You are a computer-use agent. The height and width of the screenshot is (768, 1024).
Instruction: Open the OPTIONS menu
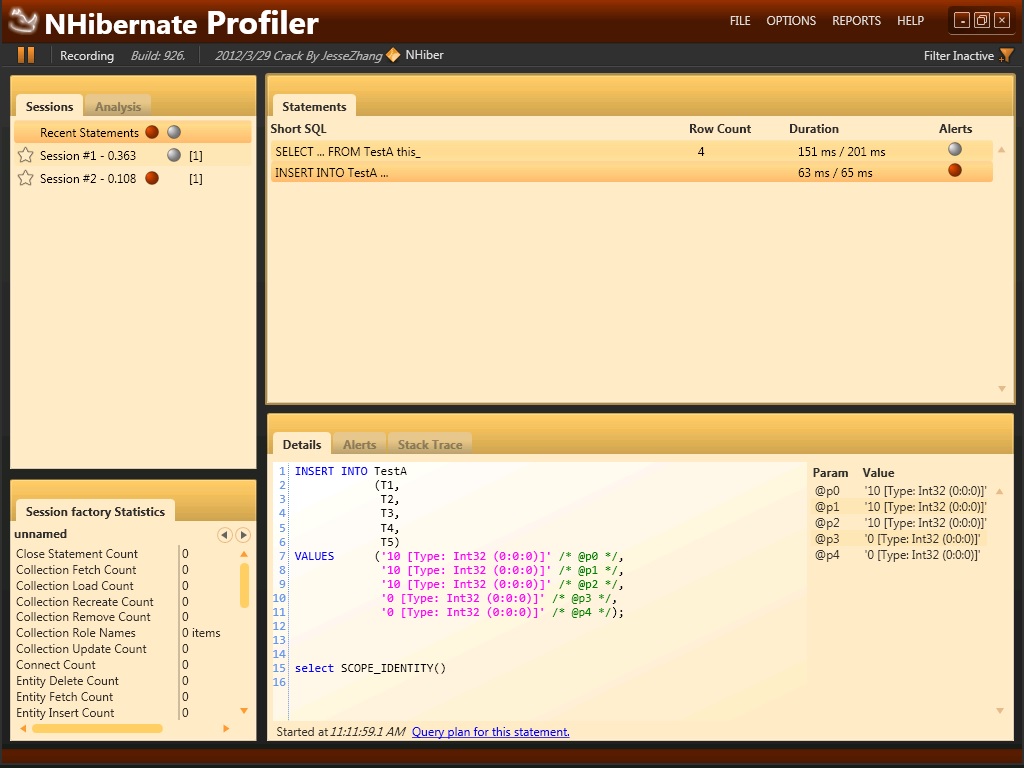point(791,21)
